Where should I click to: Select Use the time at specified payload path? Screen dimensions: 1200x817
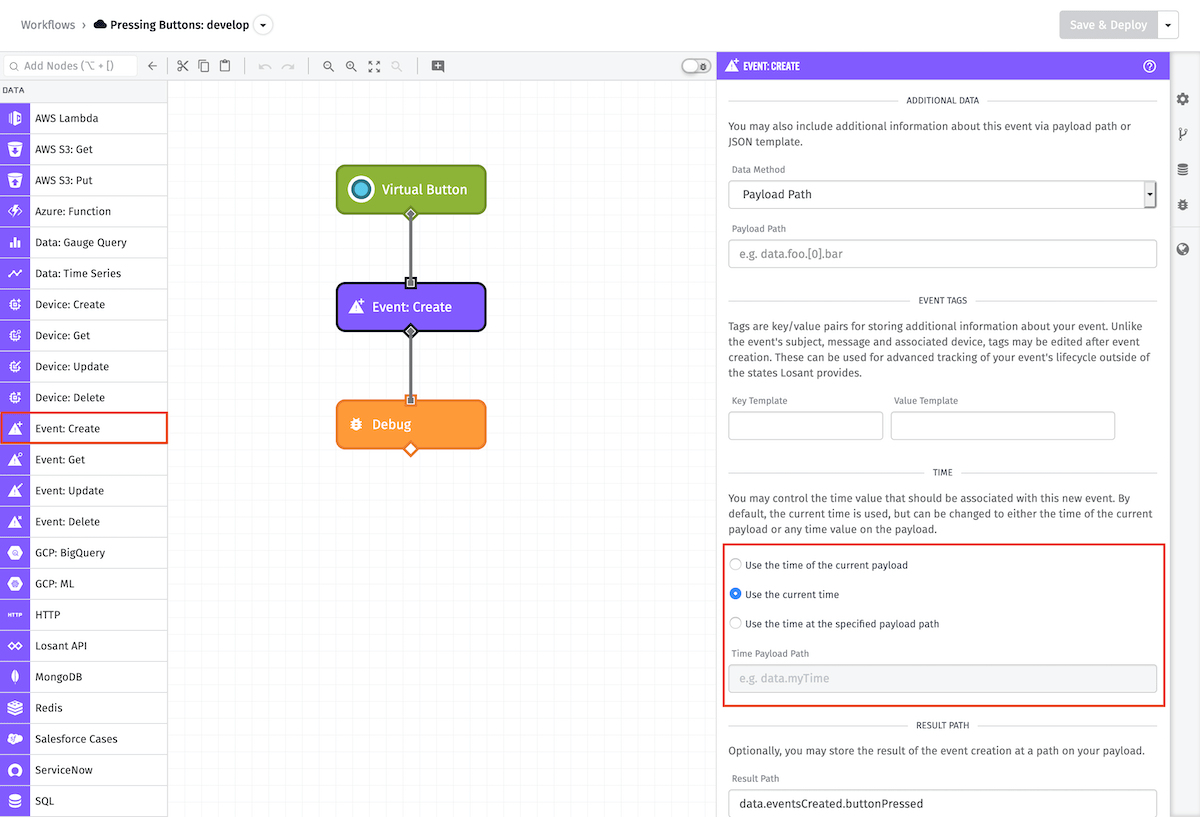736,623
